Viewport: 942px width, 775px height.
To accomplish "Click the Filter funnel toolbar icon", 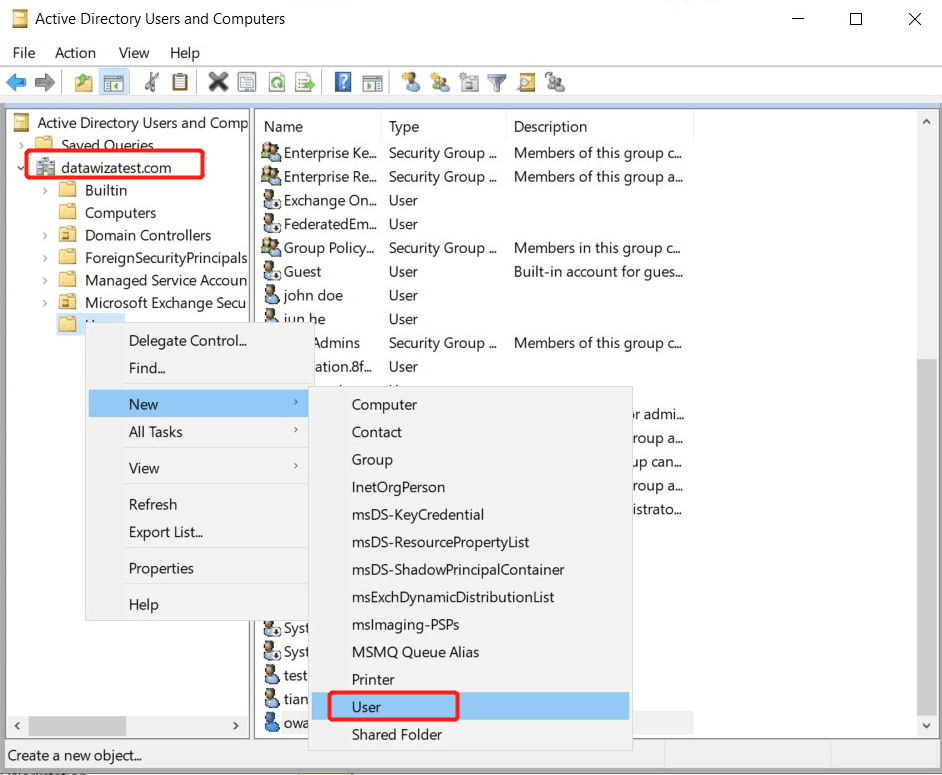I will click(x=497, y=82).
